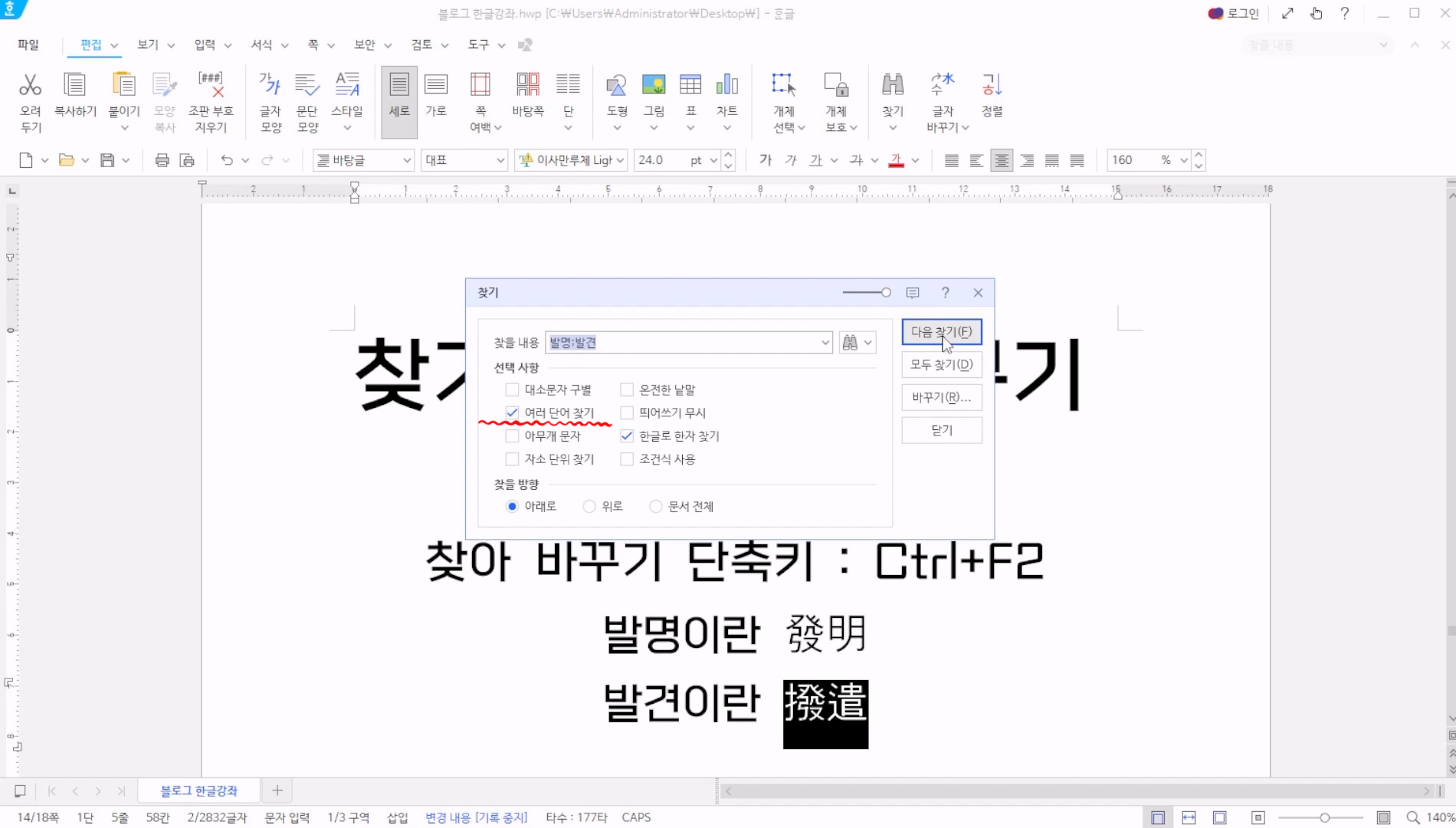Select 위로 search direction radio

point(589,506)
